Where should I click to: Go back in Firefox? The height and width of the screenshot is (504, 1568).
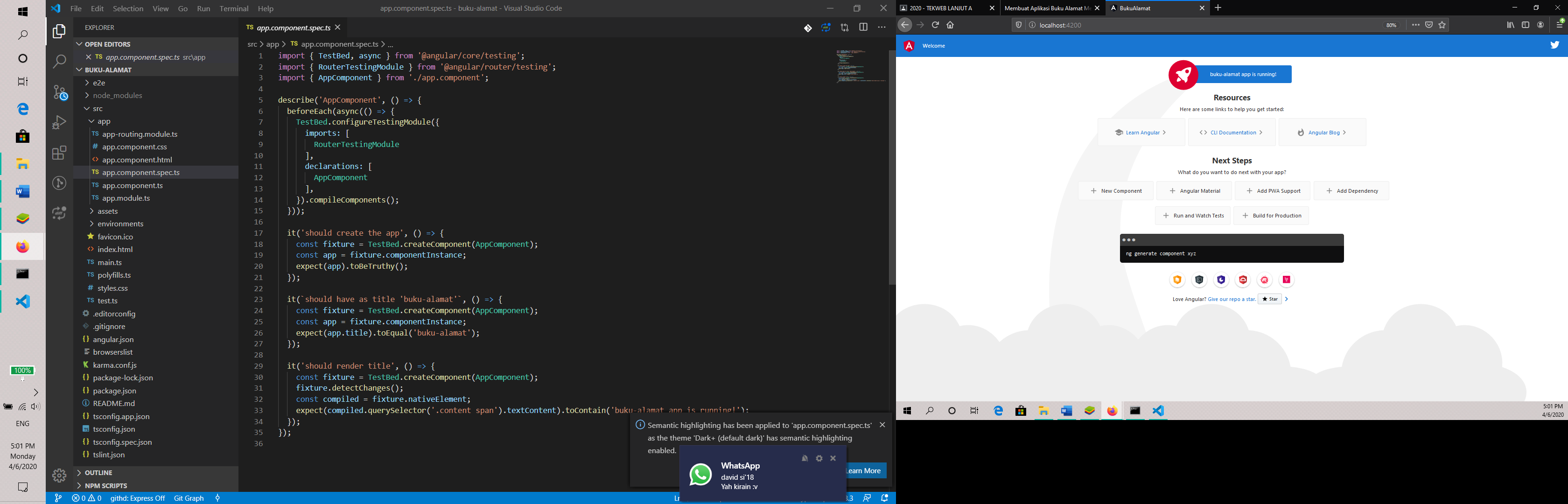tap(904, 25)
